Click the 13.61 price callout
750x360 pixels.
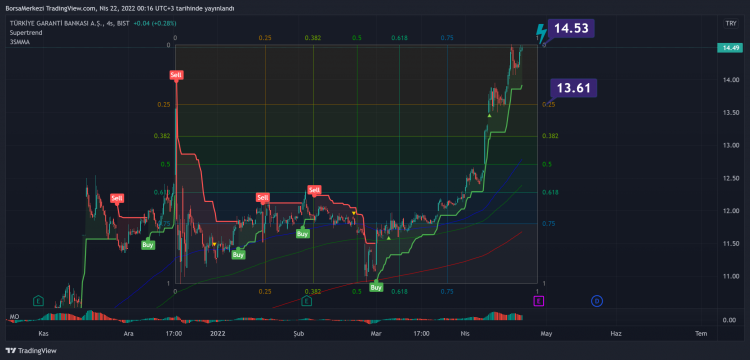pyautogui.click(x=573, y=88)
